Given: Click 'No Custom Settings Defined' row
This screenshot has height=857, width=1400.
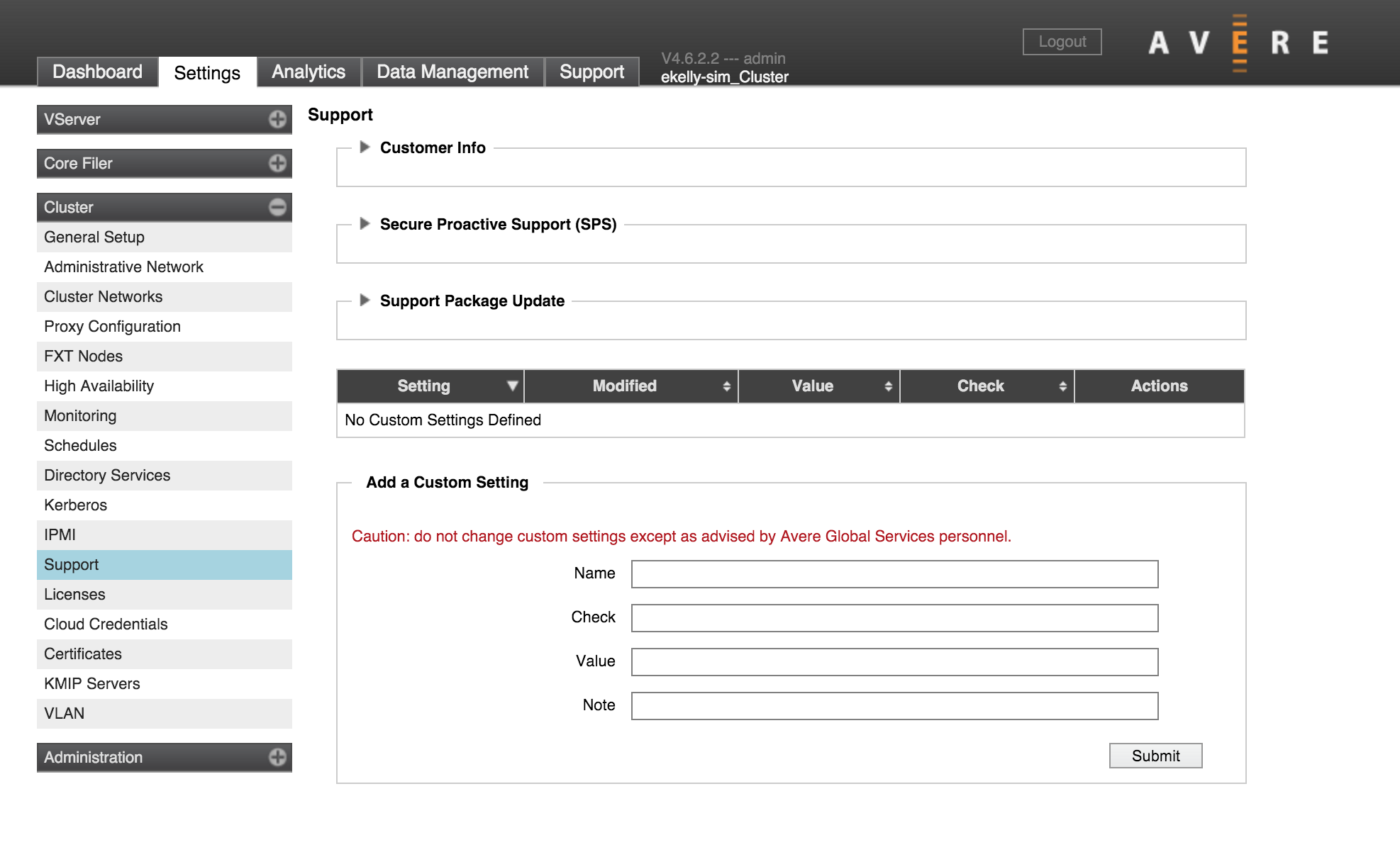Looking at the screenshot, I should click(791, 420).
